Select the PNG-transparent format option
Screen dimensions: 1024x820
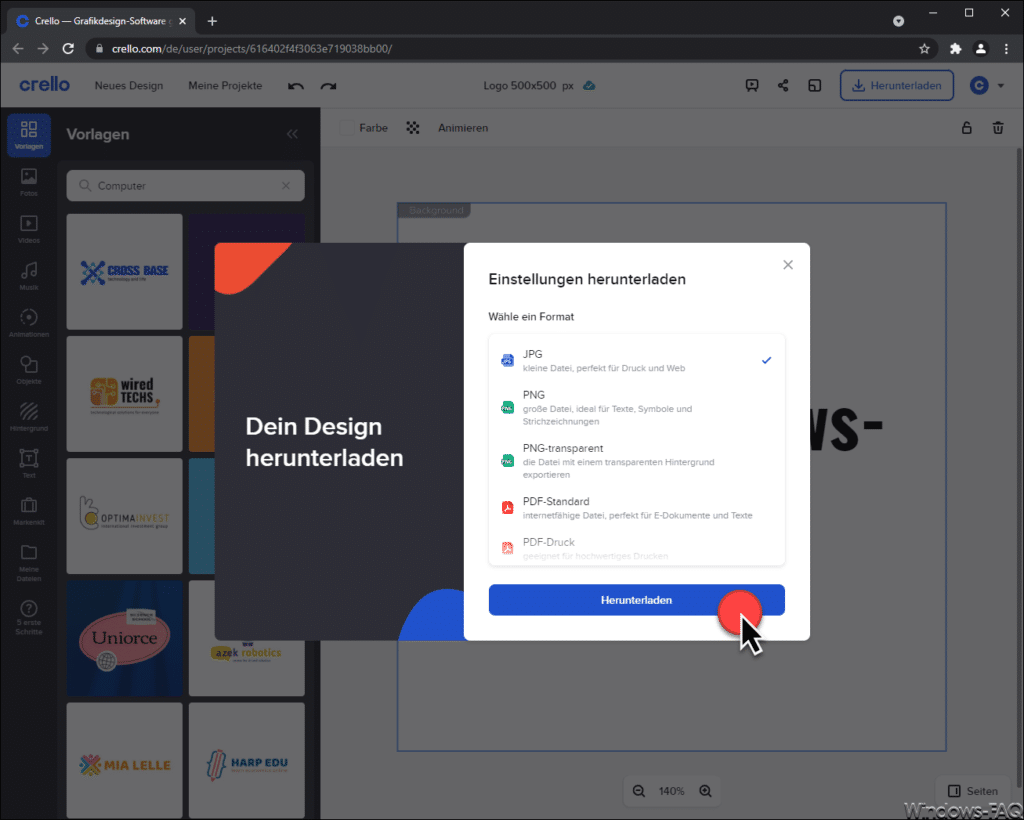coord(637,461)
